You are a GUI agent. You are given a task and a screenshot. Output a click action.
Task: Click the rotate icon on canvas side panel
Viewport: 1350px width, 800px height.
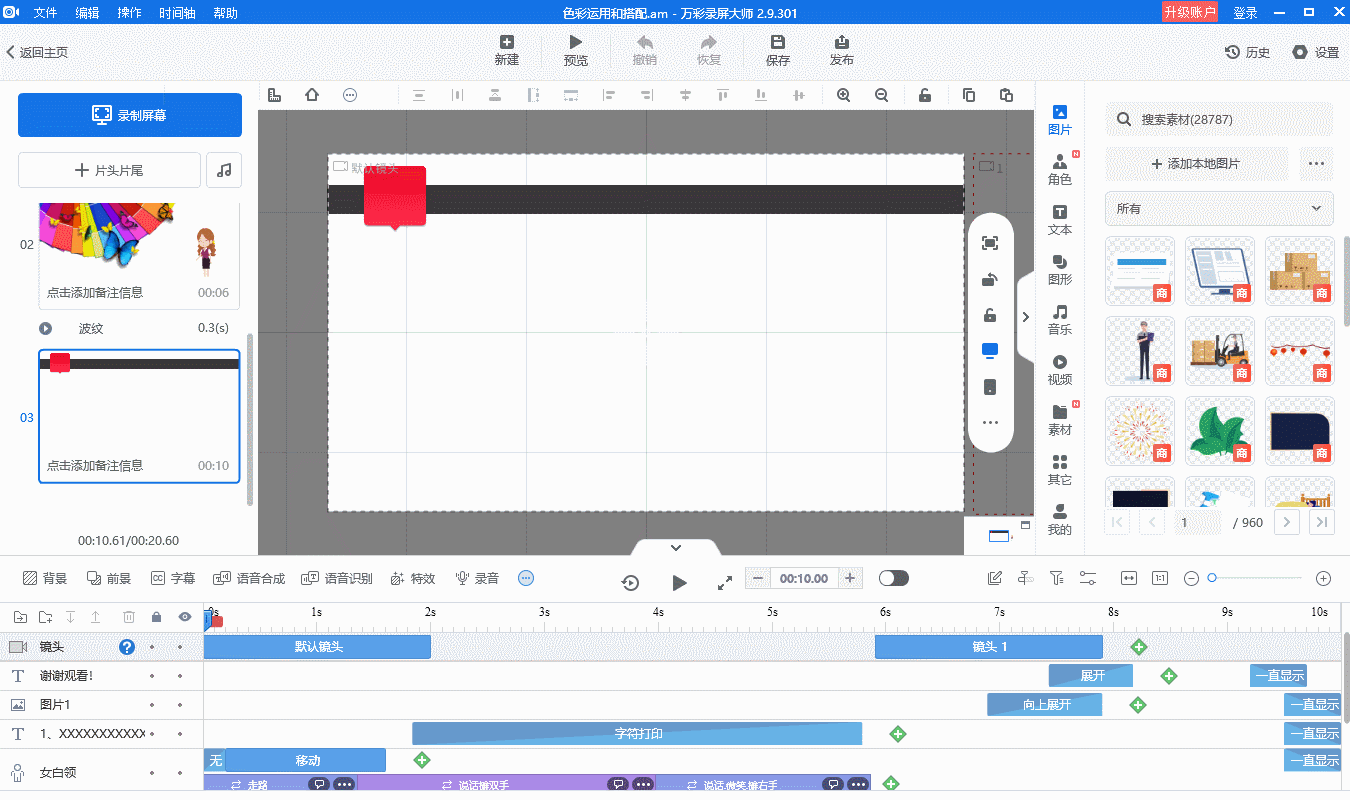[990, 279]
